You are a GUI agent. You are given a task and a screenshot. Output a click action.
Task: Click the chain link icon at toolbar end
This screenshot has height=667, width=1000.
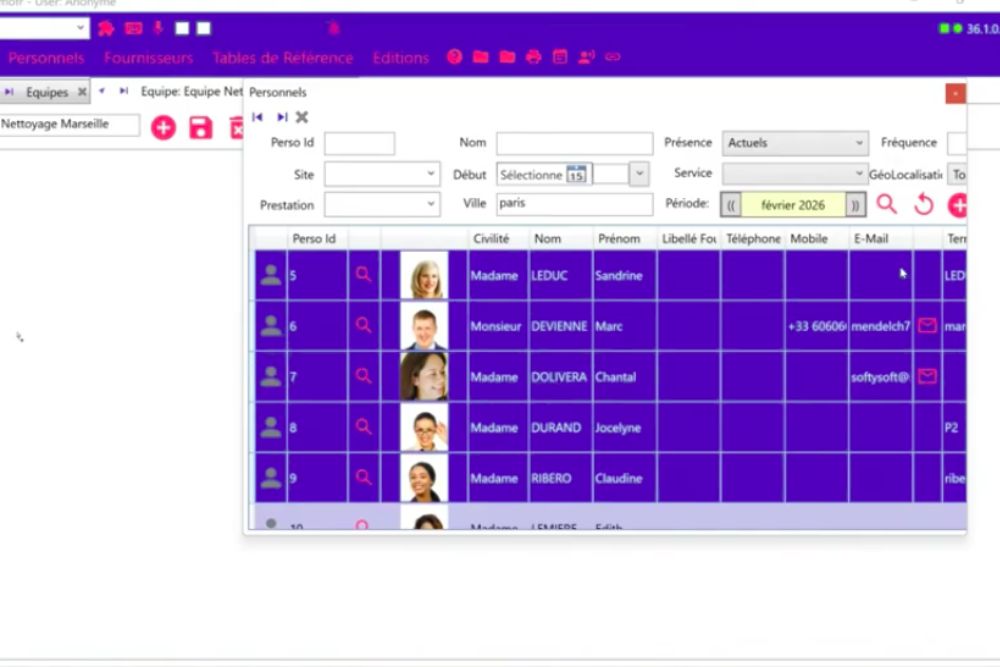click(x=613, y=58)
